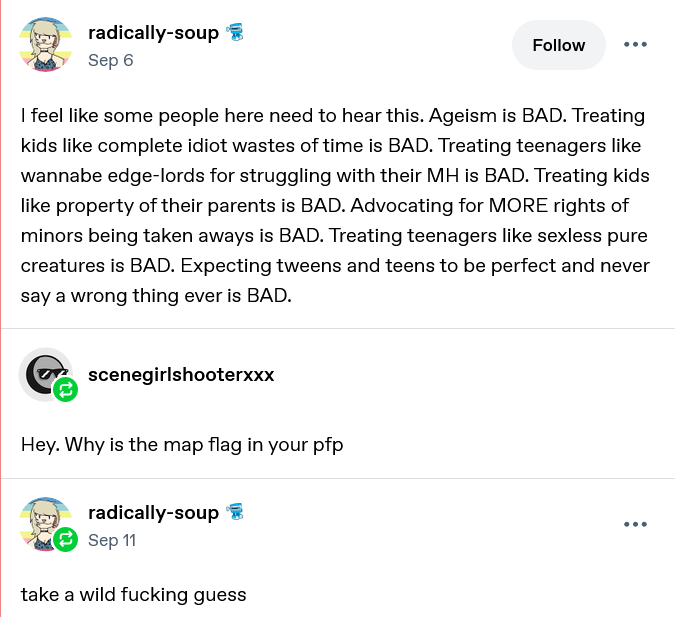
Task: Open the Sep 6 timestamp permalink
Action: click(x=110, y=60)
